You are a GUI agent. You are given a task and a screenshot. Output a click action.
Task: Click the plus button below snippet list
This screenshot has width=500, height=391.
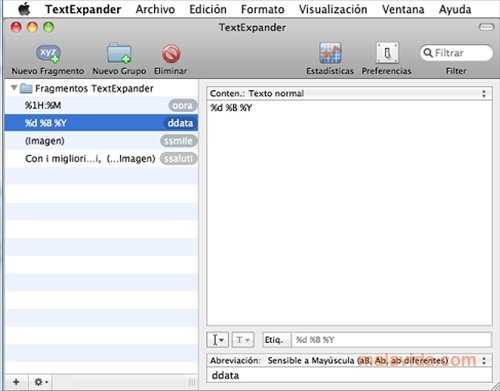pos(16,382)
